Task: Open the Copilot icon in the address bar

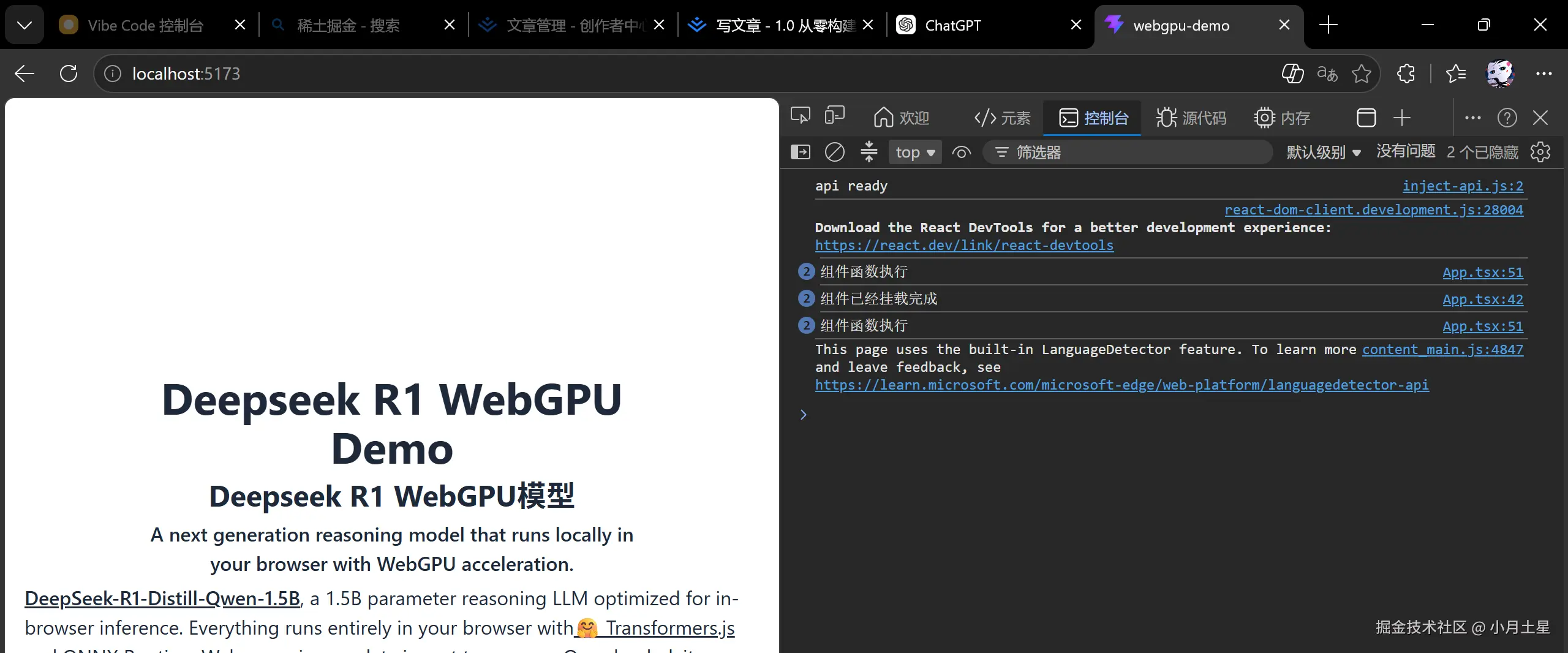Action: (1292, 74)
